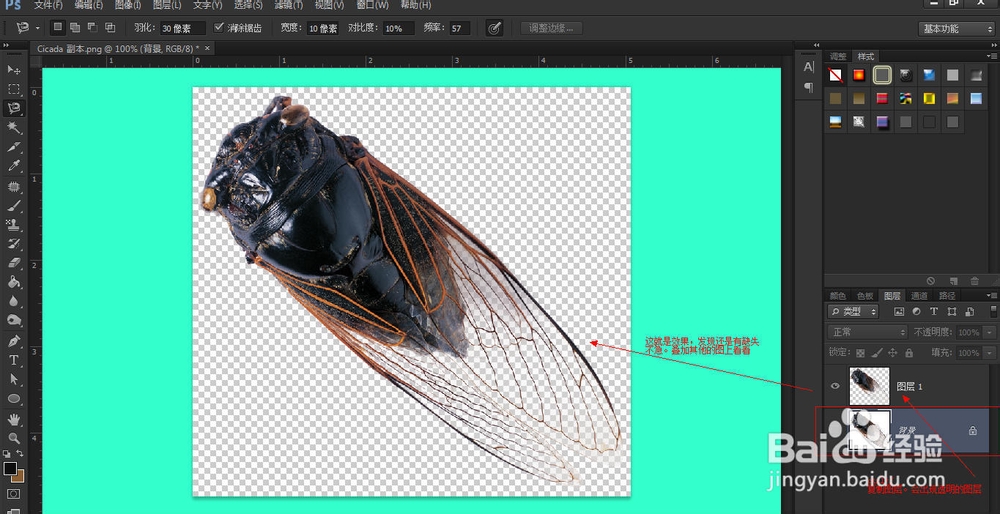Choose the Intersect with selection mode
This screenshot has height=514, width=1000.
tap(110, 27)
